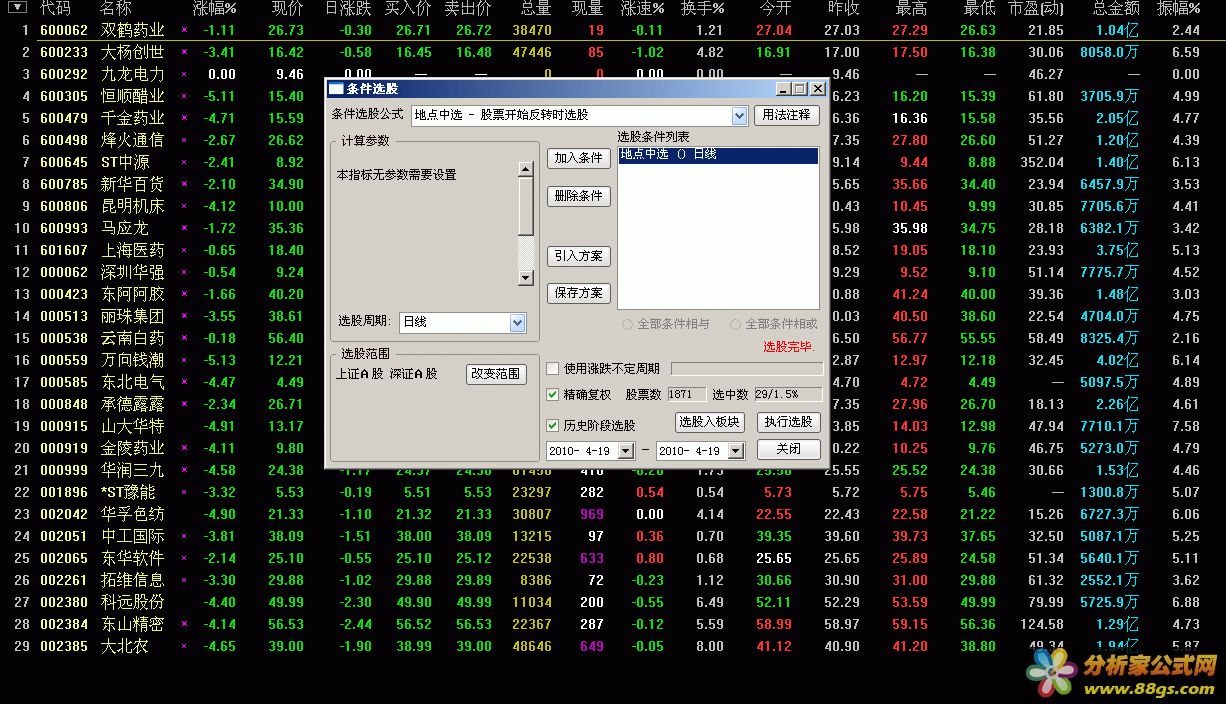The image size is (1226, 704).
Task: Open the 选股周期 period dropdown
Action: pyautogui.click(x=517, y=322)
